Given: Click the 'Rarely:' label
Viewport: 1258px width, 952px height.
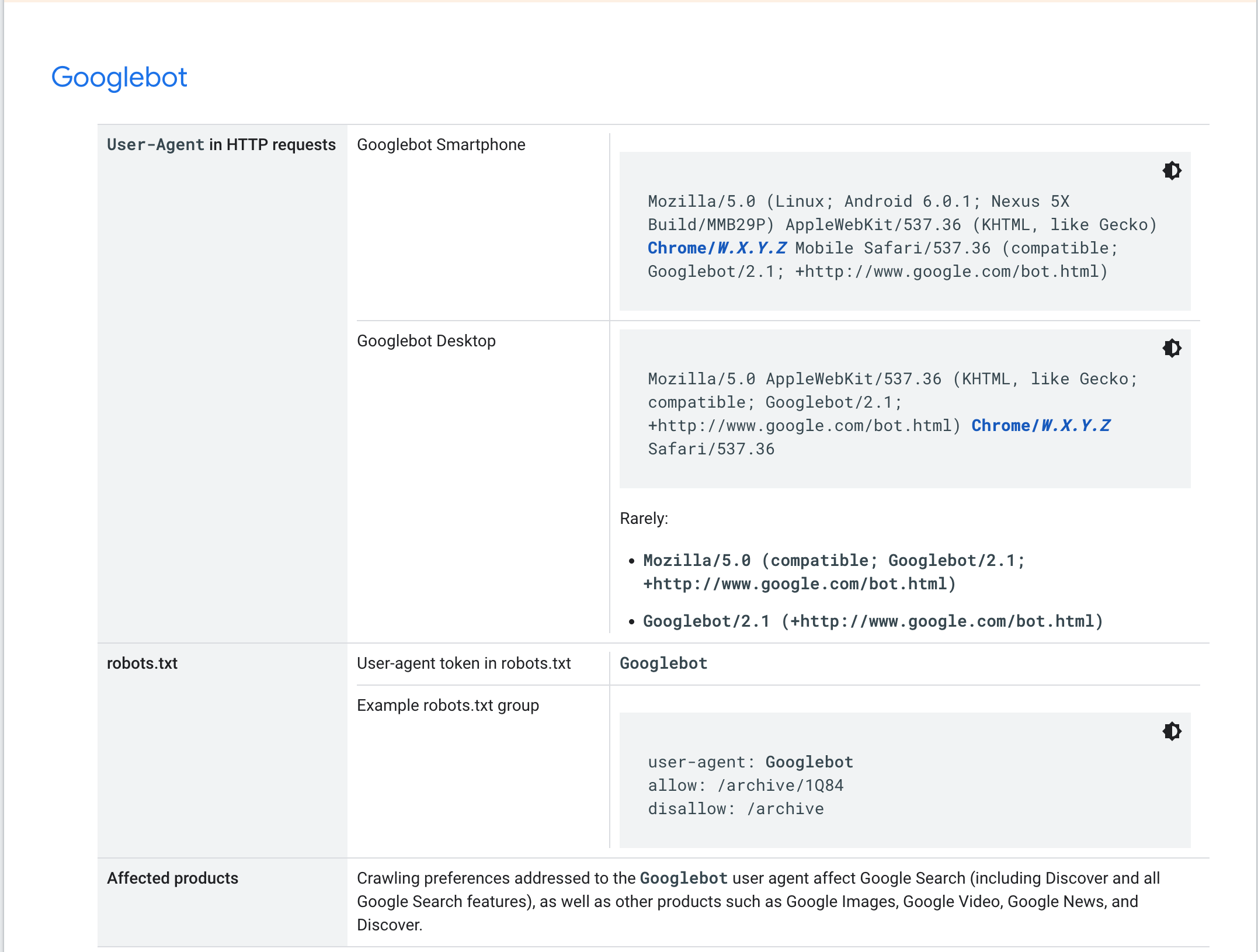Looking at the screenshot, I should pyautogui.click(x=644, y=519).
